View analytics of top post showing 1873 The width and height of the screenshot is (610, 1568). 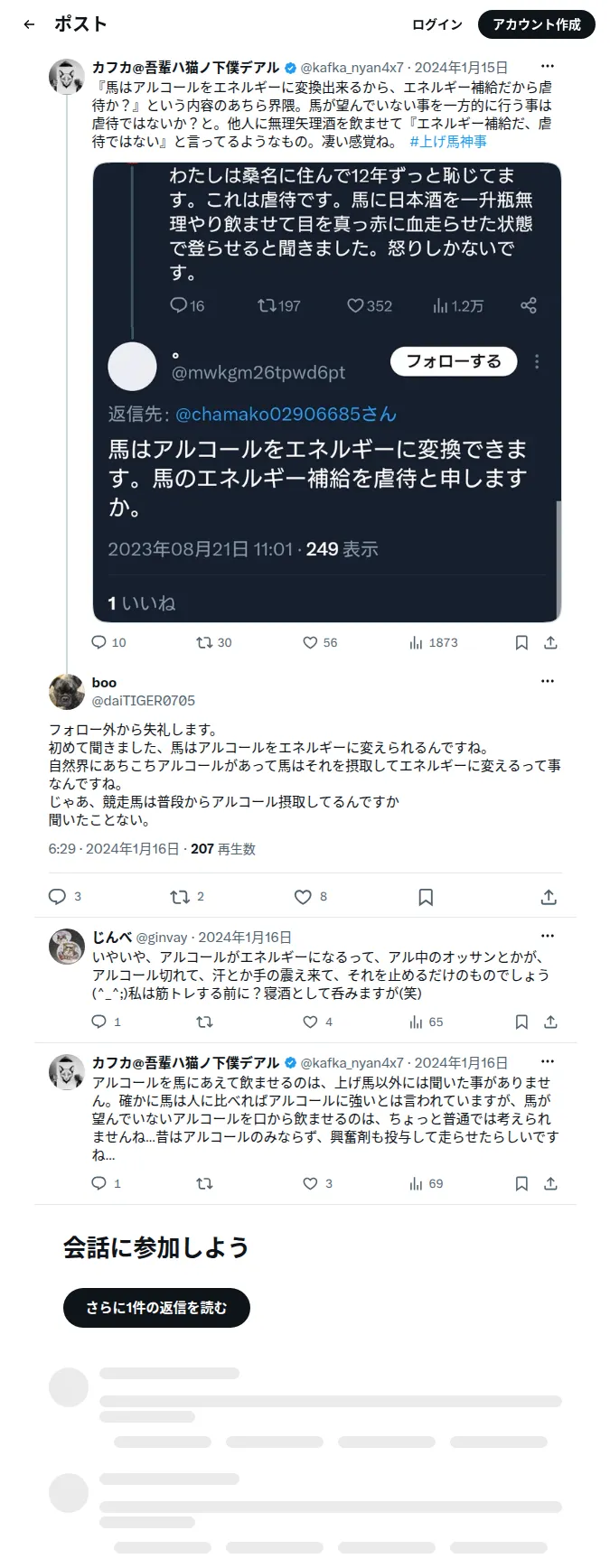pos(434,643)
